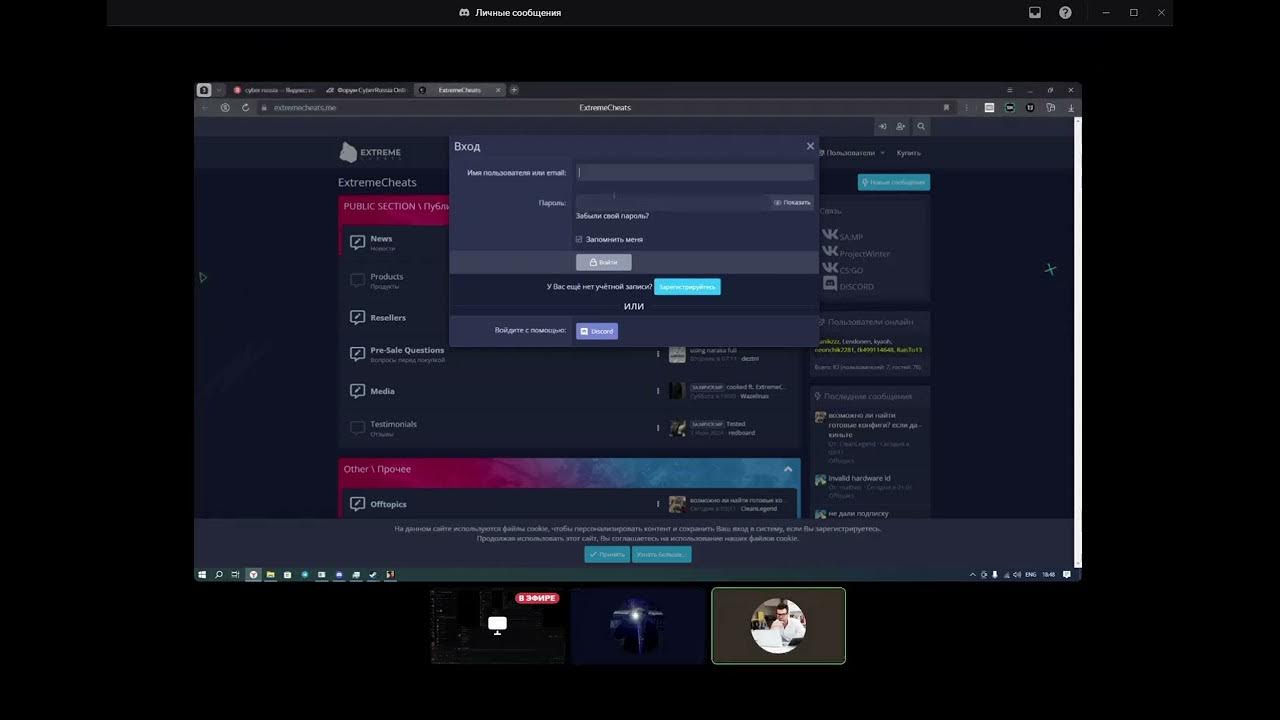Toggle the Запомнить меня checkbox
The image size is (1280, 720).
pos(579,240)
